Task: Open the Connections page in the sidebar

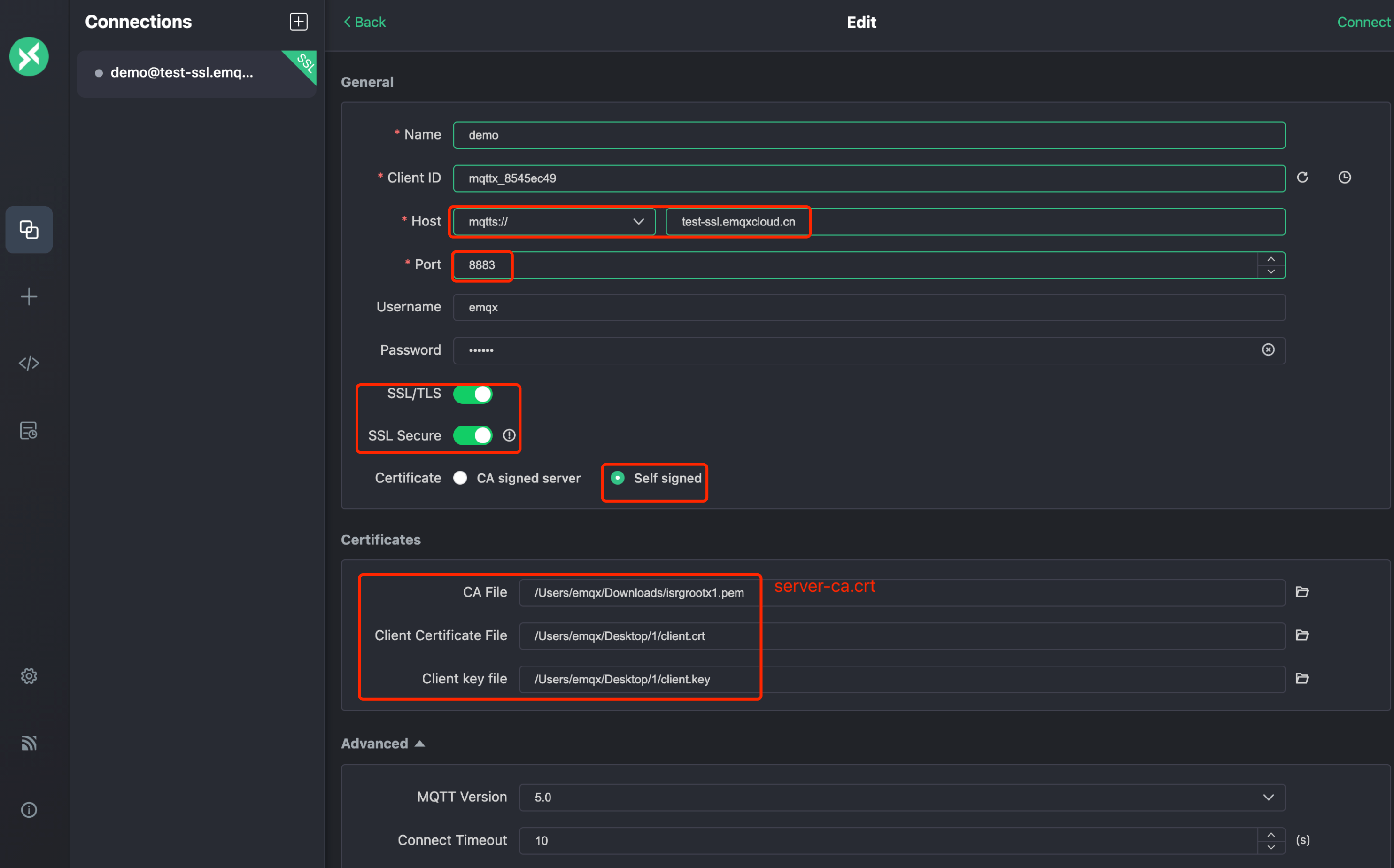Action: click(29, 230)
